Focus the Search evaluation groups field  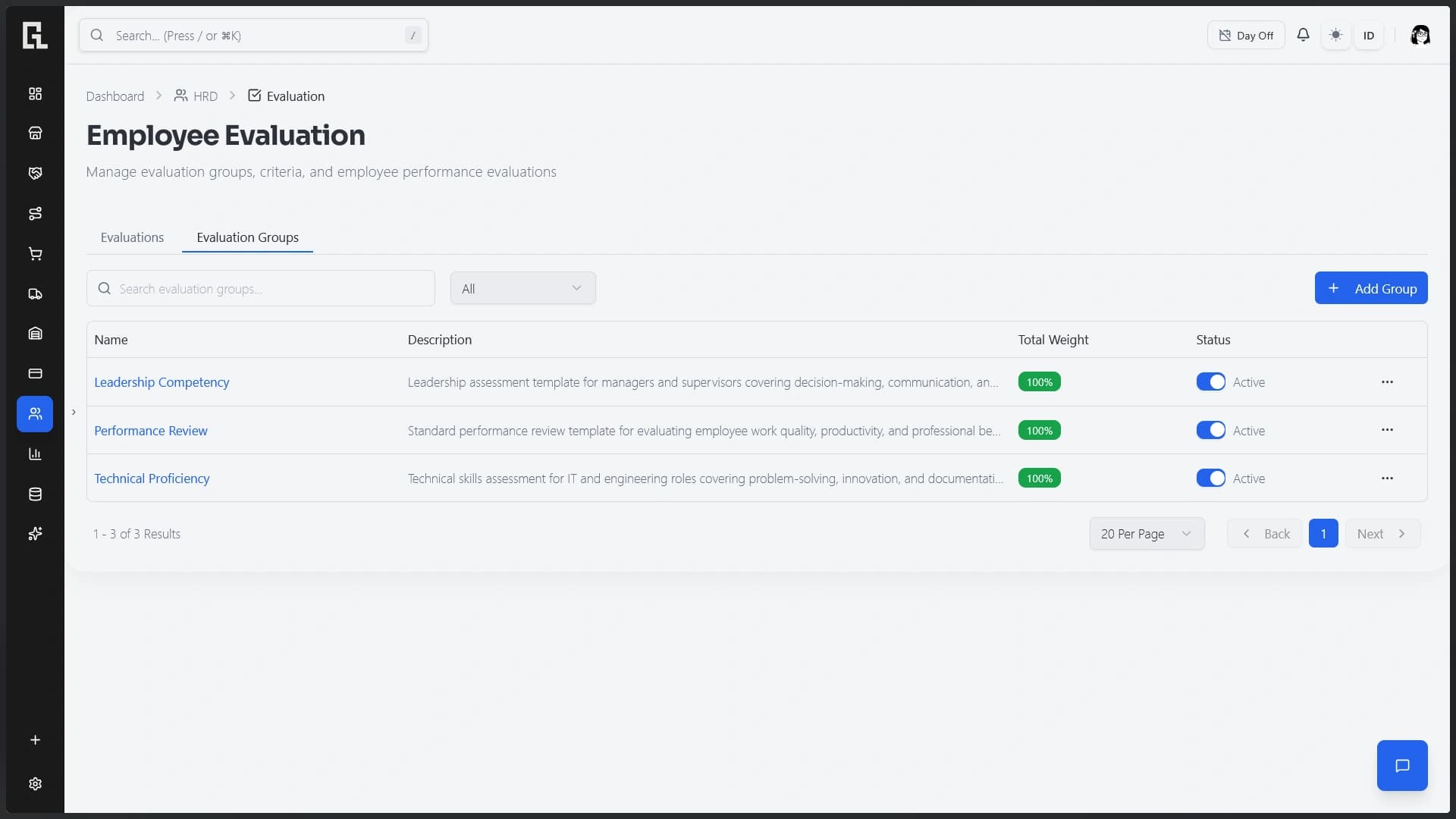click(260, 288)
